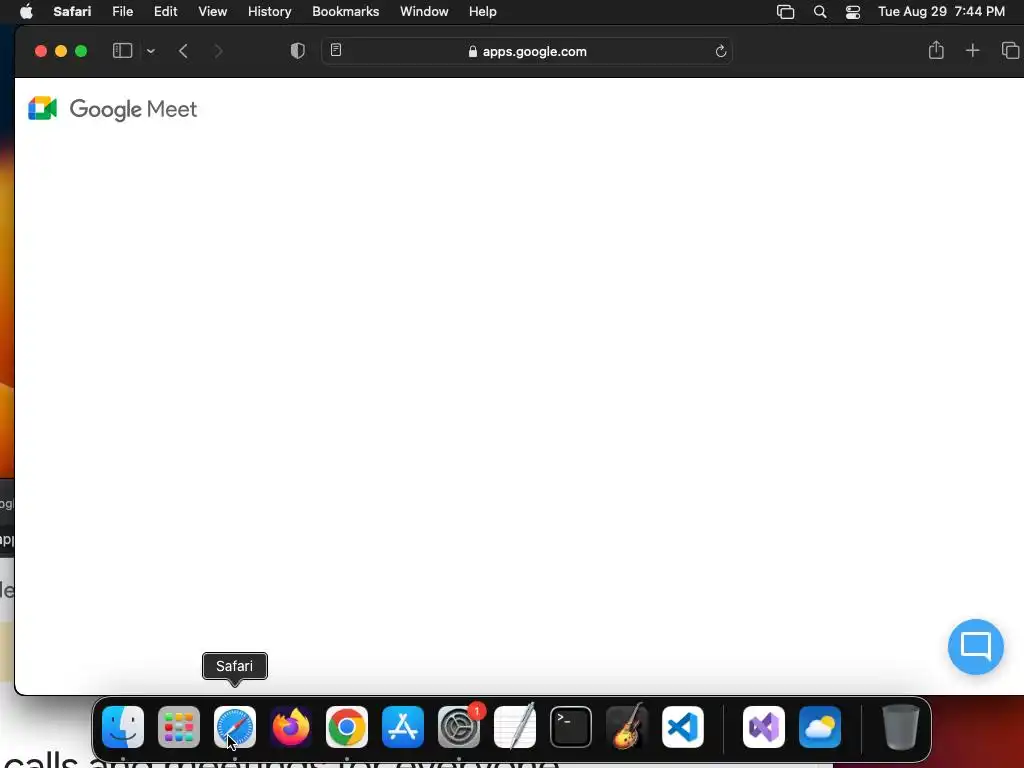Open the Trash from the Dock
The height and width of the screenshot is (768, 1024).
click(x=901, y=727)
